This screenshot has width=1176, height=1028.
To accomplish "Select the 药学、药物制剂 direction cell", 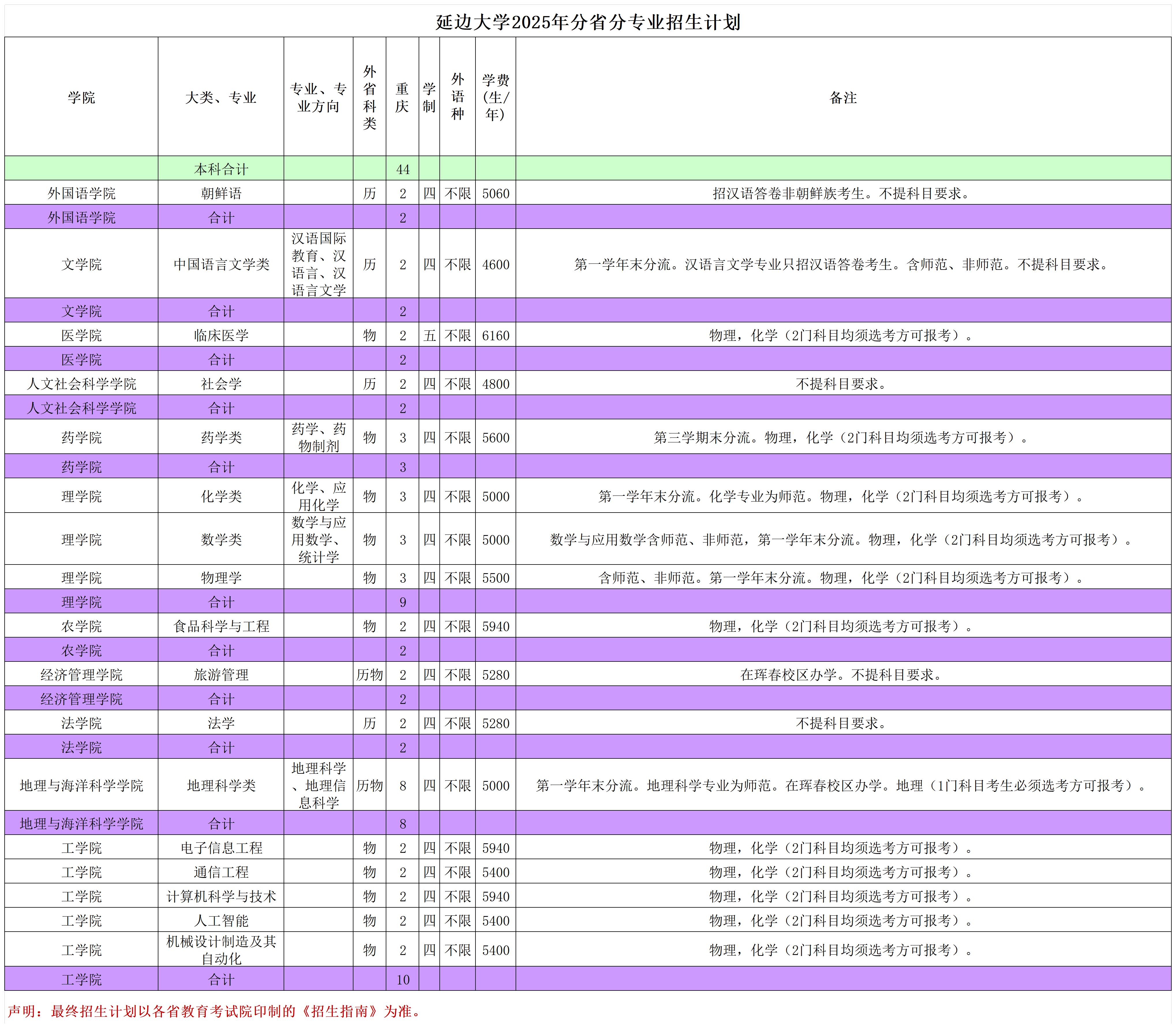I will click(318, 437).
